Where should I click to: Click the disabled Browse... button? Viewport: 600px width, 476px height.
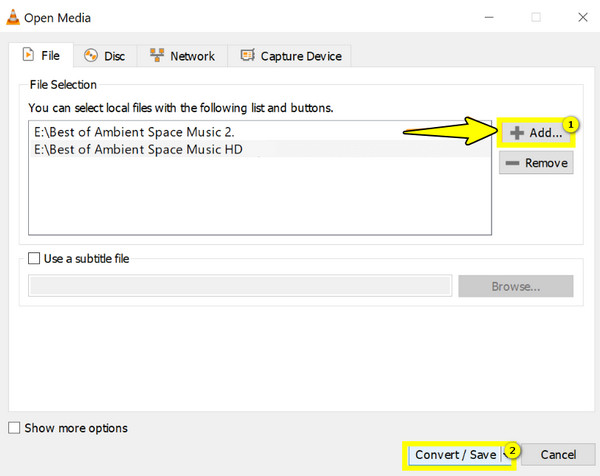point(515,286)
